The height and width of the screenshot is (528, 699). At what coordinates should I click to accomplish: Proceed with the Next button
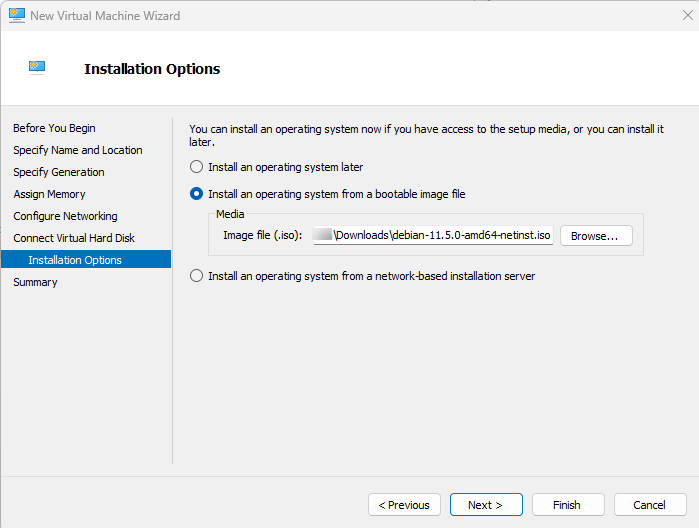[486, 505]
